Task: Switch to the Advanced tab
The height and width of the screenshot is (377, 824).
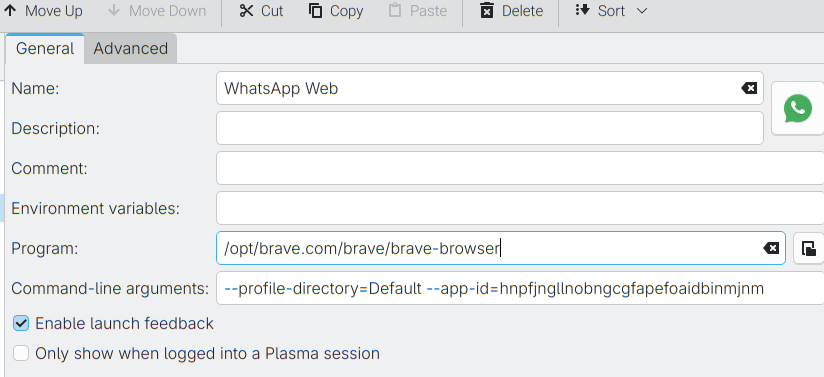Action: (130, 48)
